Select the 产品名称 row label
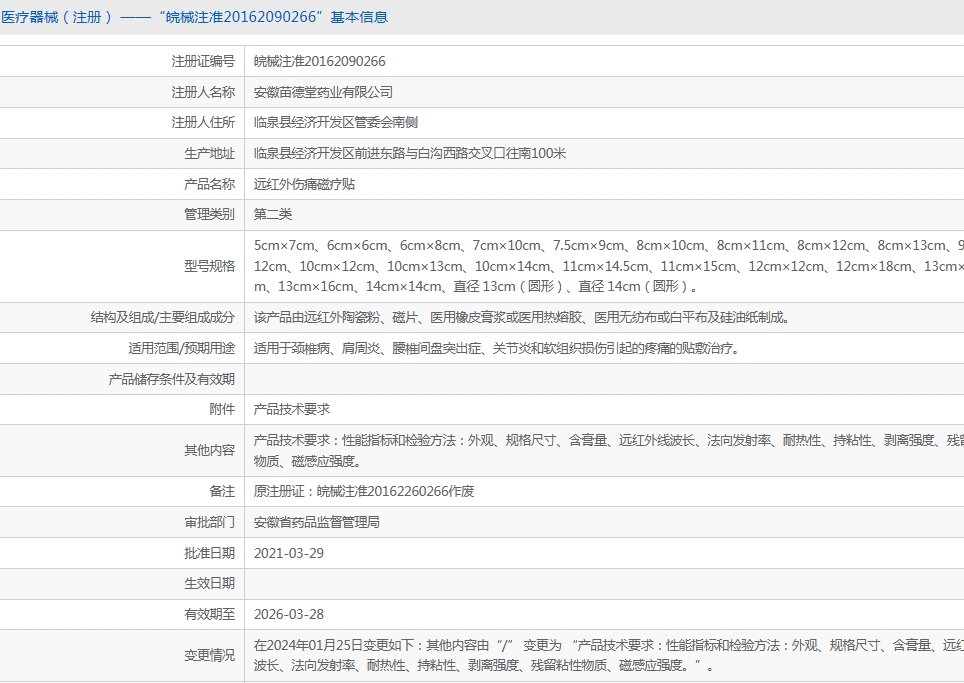The height and width of the screenshot is (683, 964). tap(209, 184)
